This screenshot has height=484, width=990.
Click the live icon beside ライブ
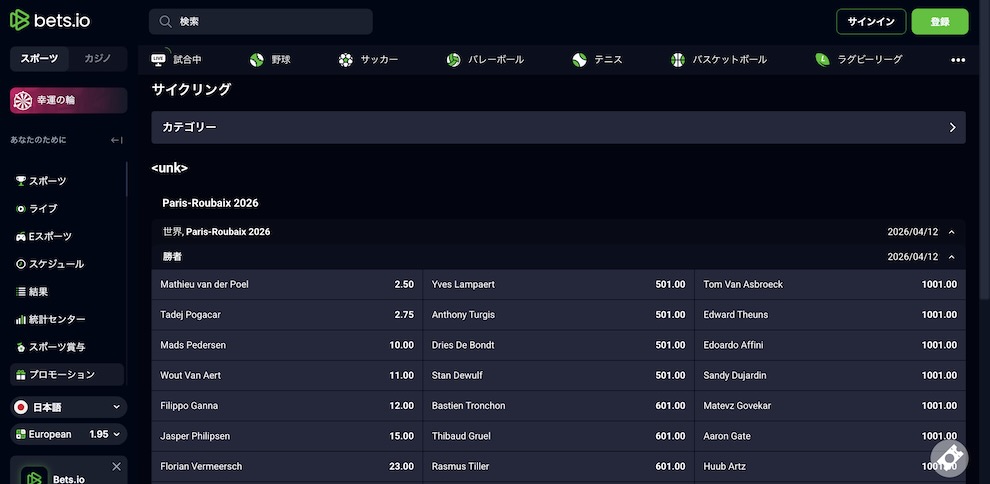pyautogui.click(x=21, y=209)
